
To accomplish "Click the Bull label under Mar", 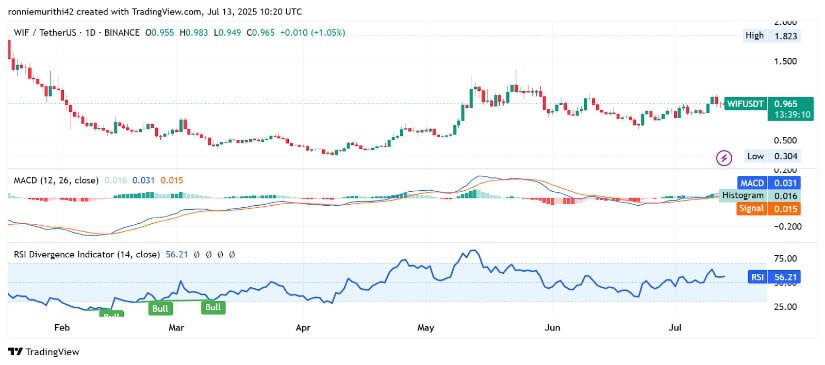I will (213, 308).
